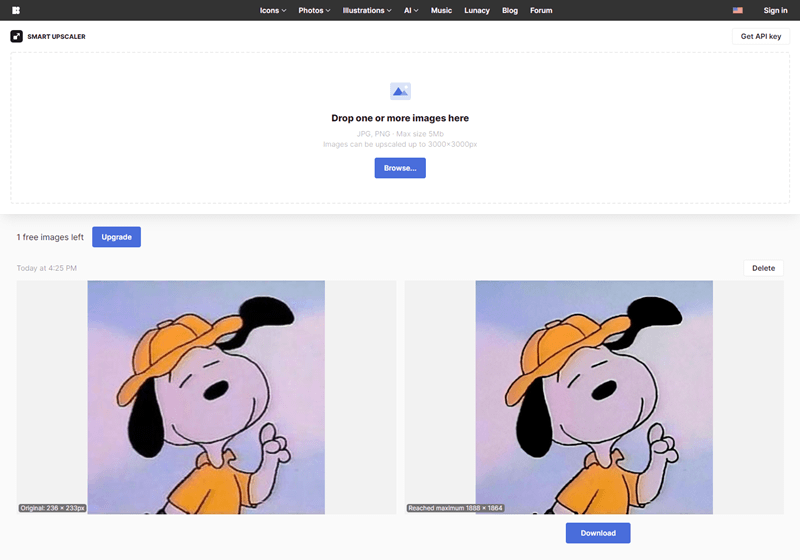Click the Smart Upscaler logo icon
This screenshot has width=801, height=560.
click(x=16, y=36)
